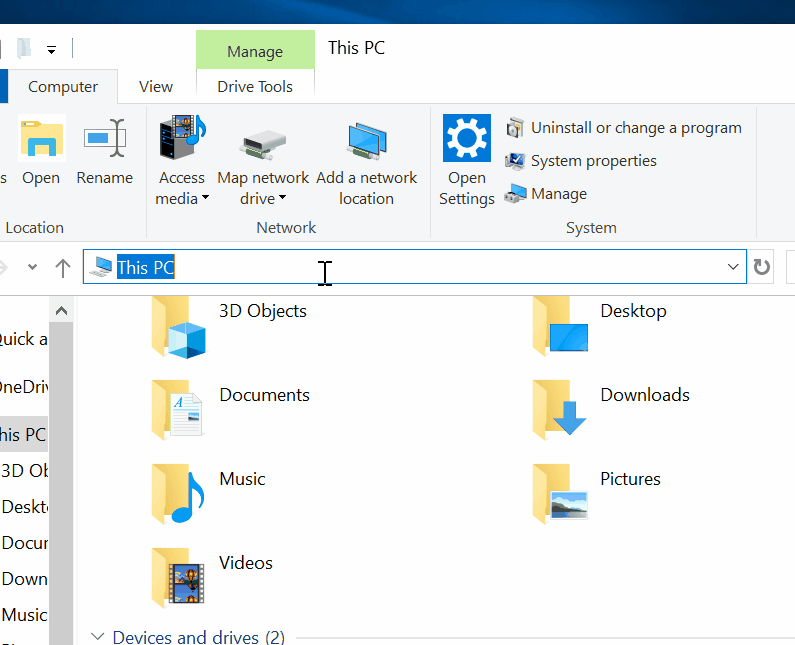This screenshot has width=795, height=645.
Task: Switch to the View ribbon tab
Action: click(x=156, y=87)
